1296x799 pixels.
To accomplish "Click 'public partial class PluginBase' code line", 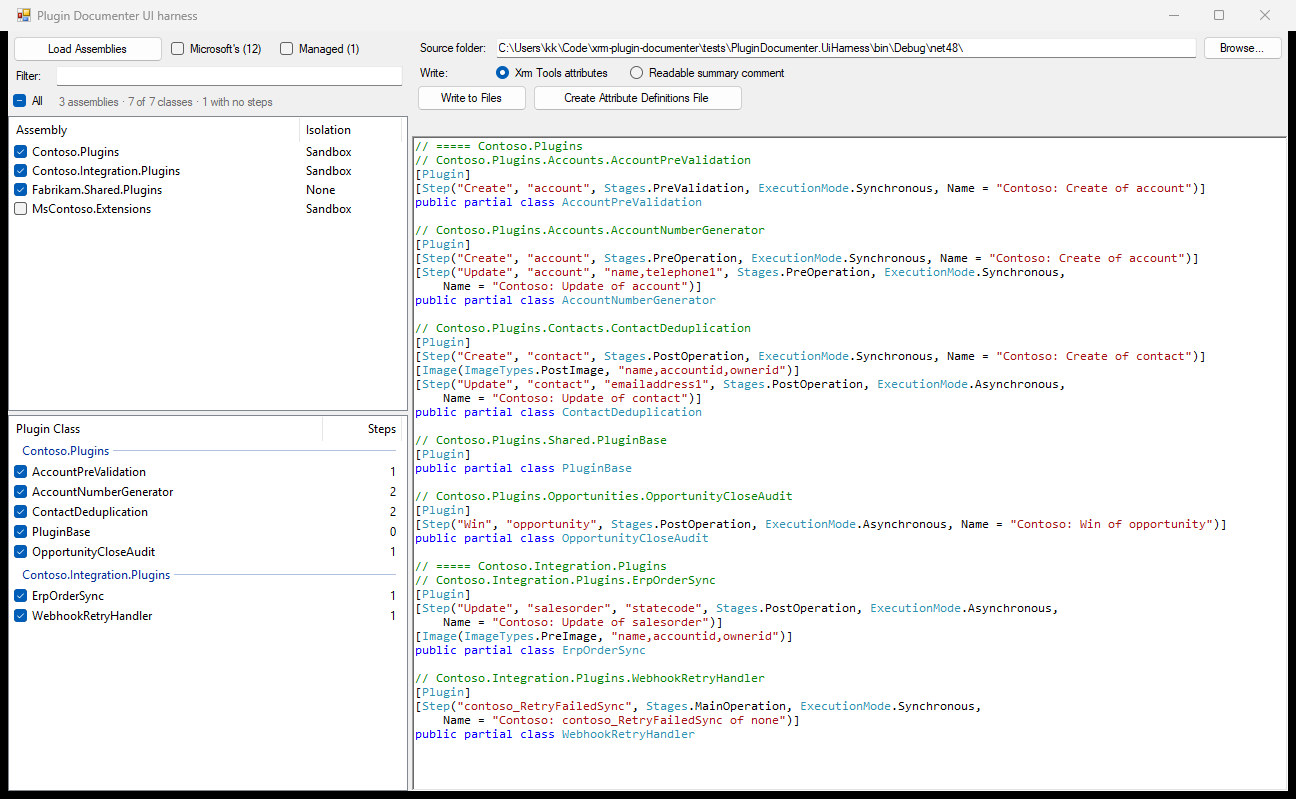I will tap(523, 468).
